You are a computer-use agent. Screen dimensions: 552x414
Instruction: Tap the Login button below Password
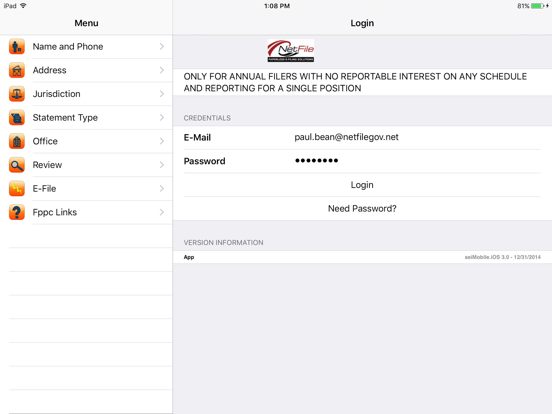pyautogui.click(x=362, y=185)
